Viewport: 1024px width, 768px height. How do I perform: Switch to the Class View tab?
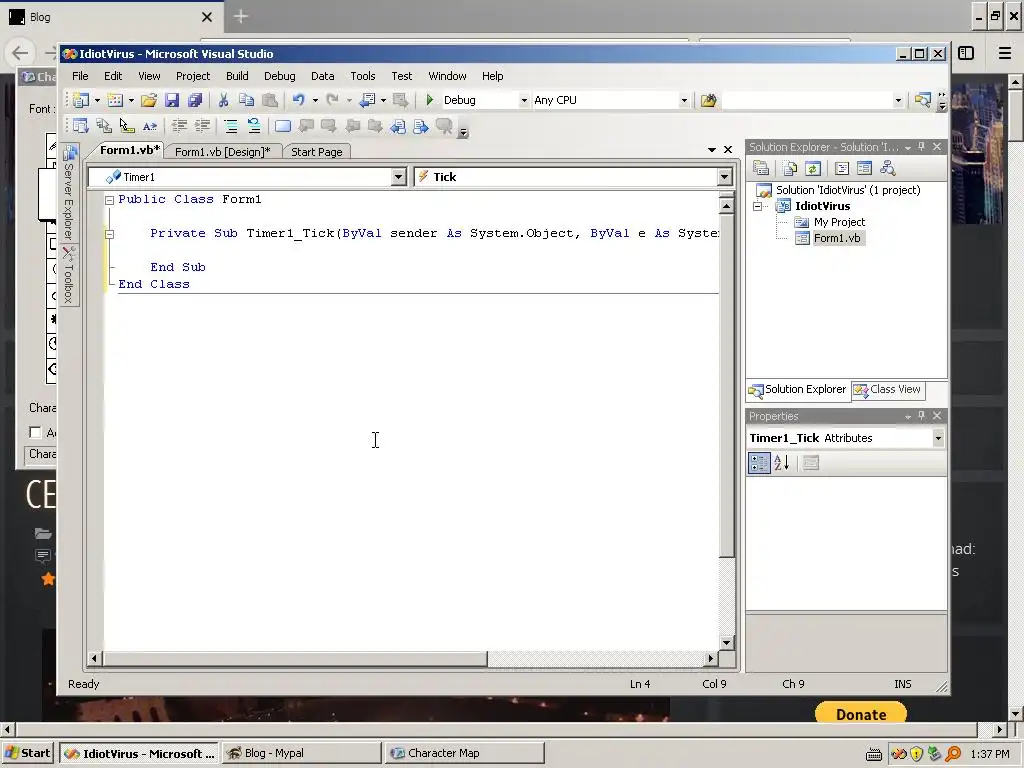888,389
